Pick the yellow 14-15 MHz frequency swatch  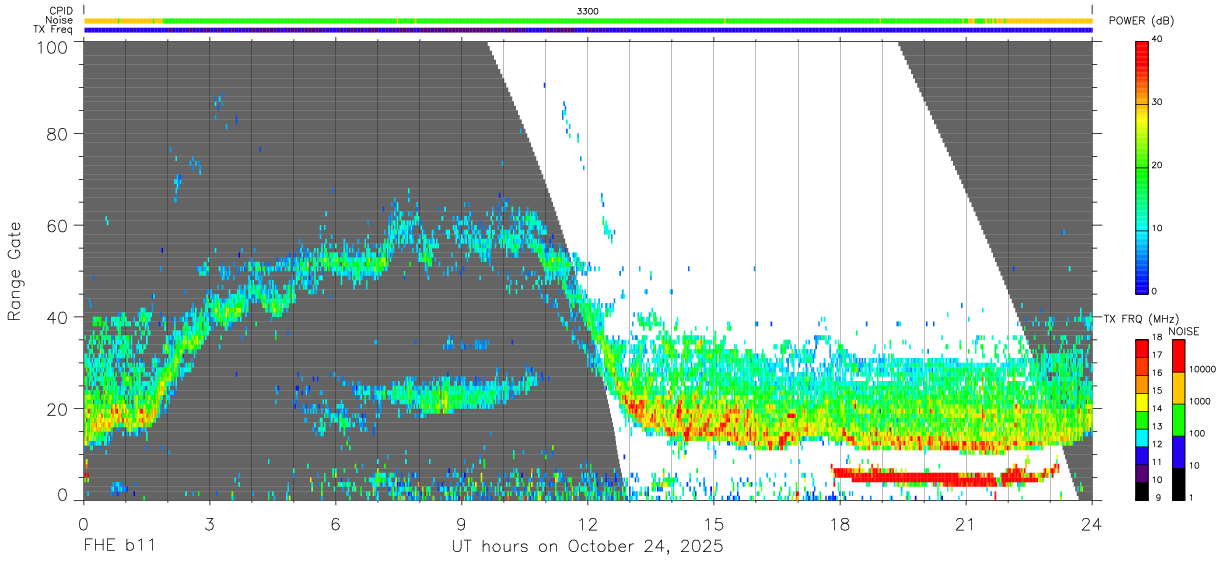[x=1142, y=400]
